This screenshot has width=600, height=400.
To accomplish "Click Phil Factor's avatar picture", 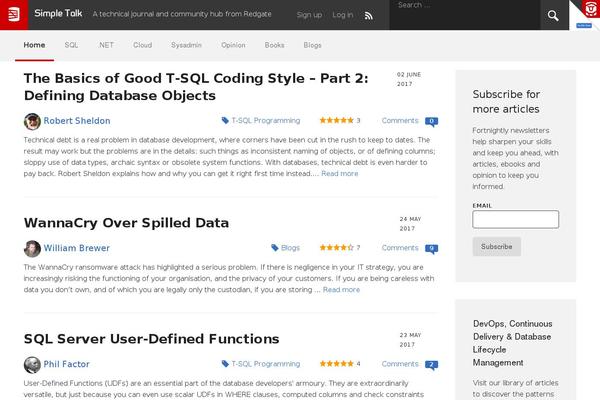I will click(32, 365).
